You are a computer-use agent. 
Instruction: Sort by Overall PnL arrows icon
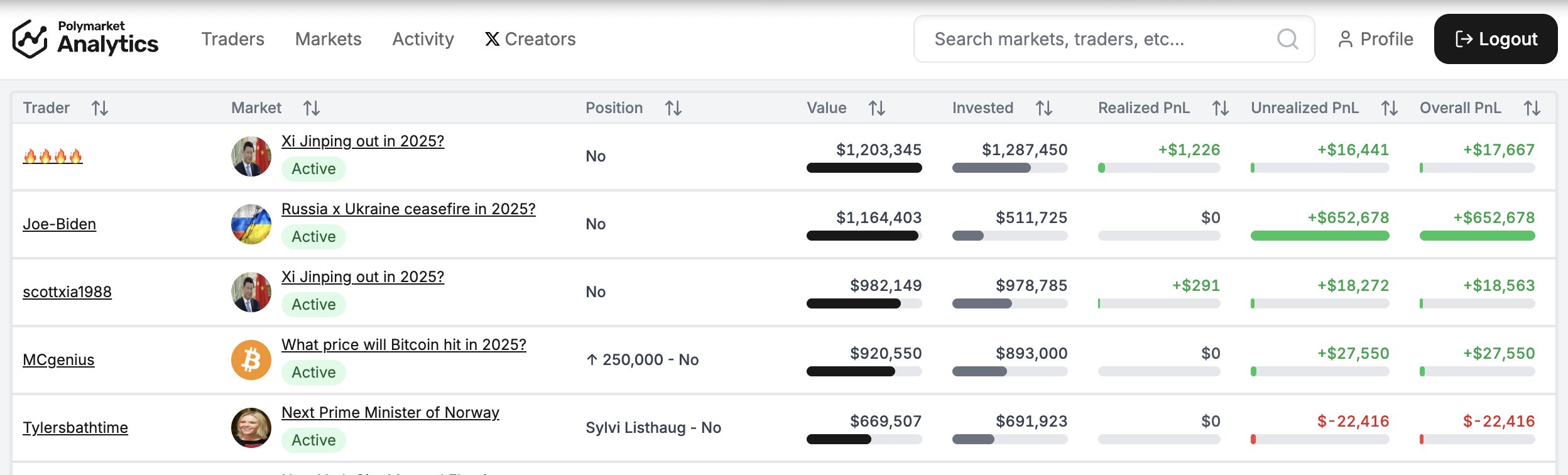(x=1532, y=108)
